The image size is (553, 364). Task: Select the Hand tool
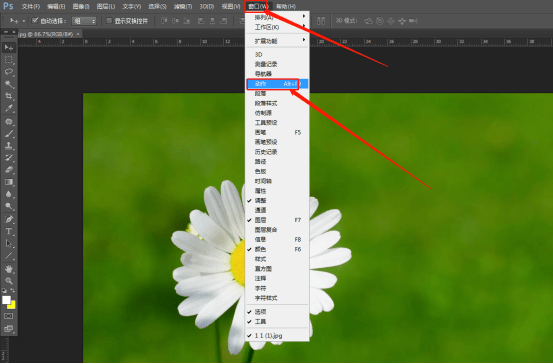click(x=9, y=269)
